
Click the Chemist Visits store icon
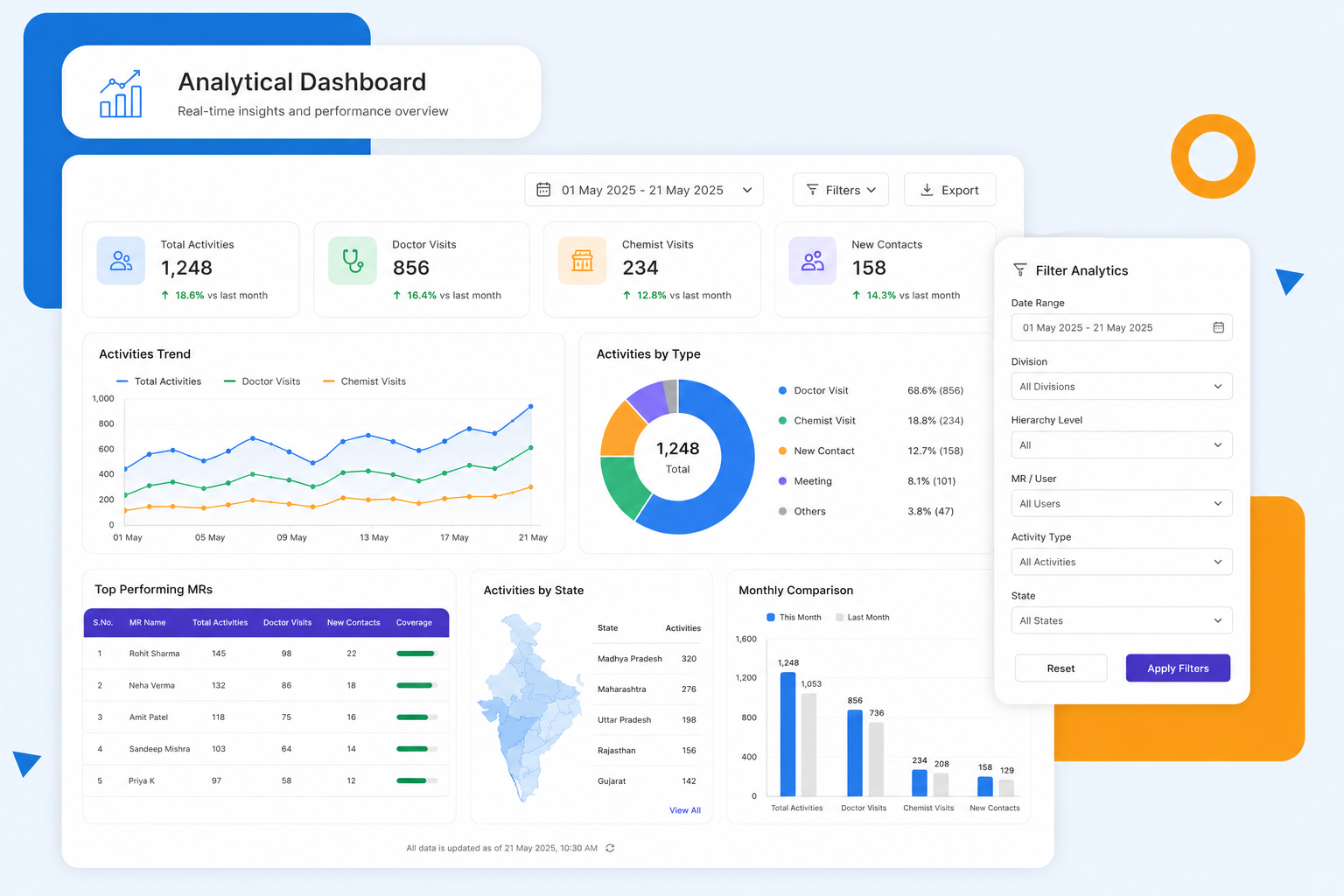pyautogui.click(x=582, y=261)
